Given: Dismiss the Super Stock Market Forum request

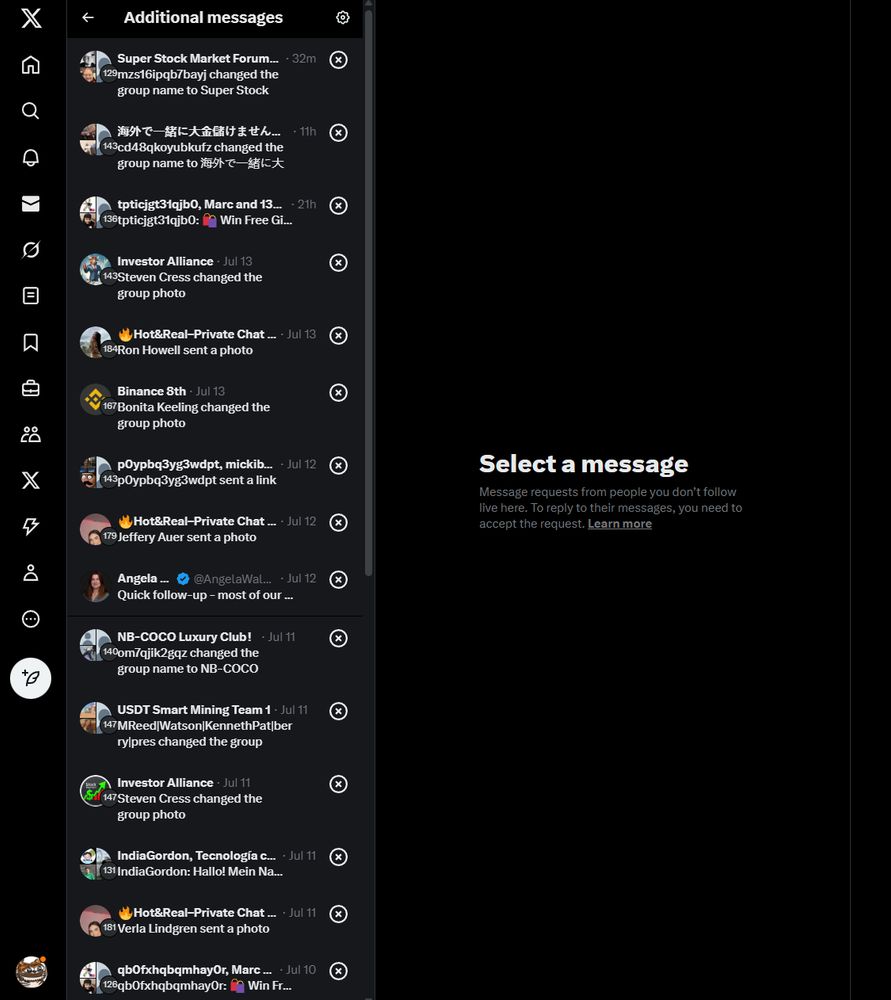Looking at the screenshot, I should coord(338,60).
